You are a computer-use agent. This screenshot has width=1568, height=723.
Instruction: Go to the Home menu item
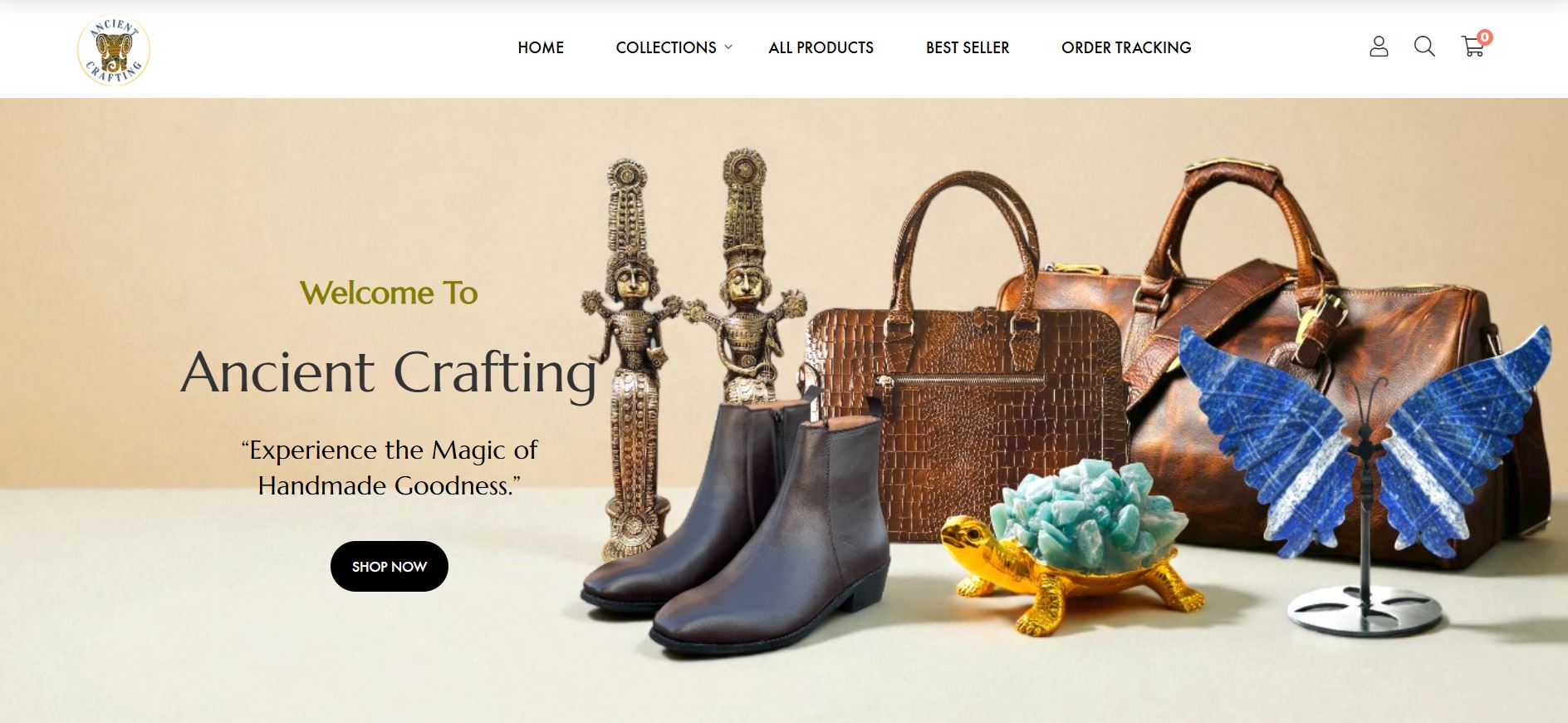pyautogui.click(x=541, y=47)
